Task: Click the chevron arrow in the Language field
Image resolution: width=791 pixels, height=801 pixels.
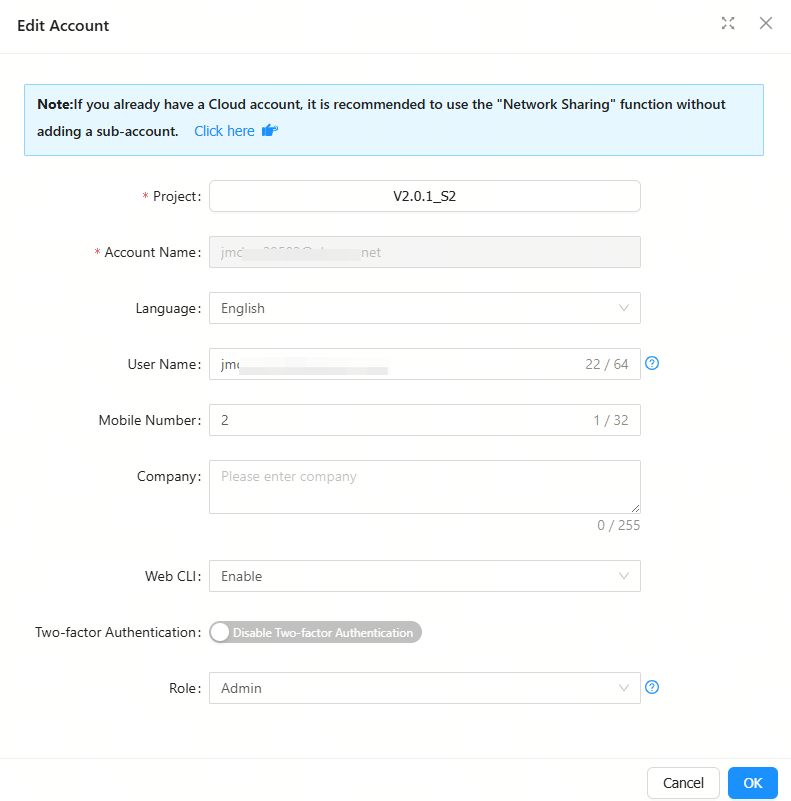Action: [624, 308]
